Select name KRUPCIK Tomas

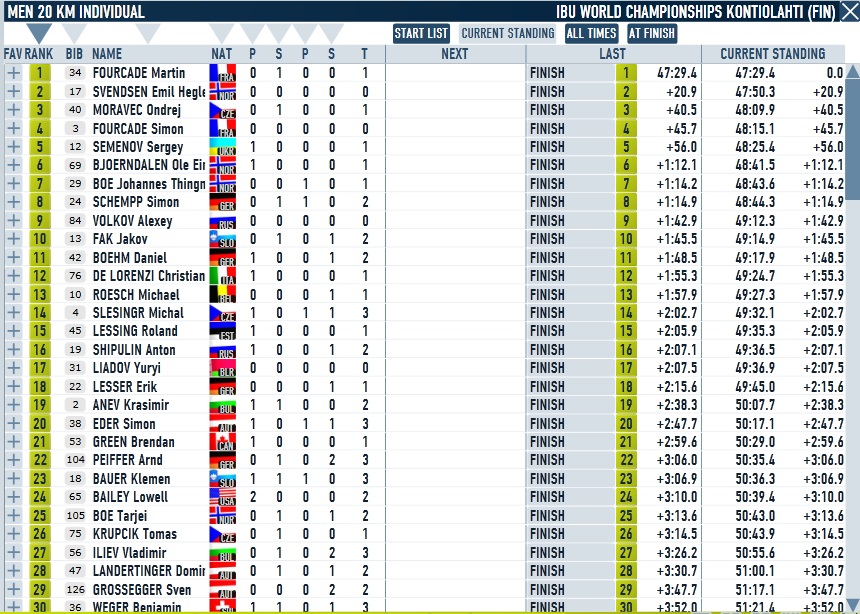click(x=135, y=534)
